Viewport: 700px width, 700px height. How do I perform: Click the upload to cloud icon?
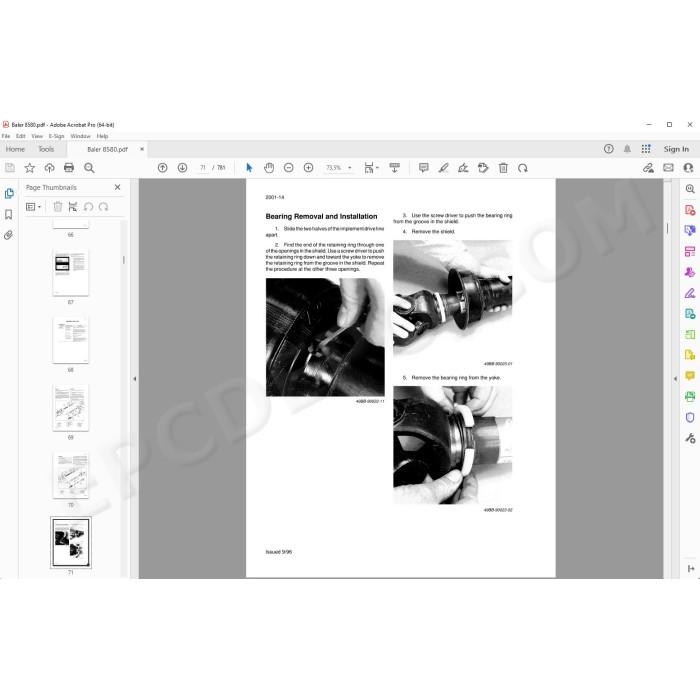(49, 168)
